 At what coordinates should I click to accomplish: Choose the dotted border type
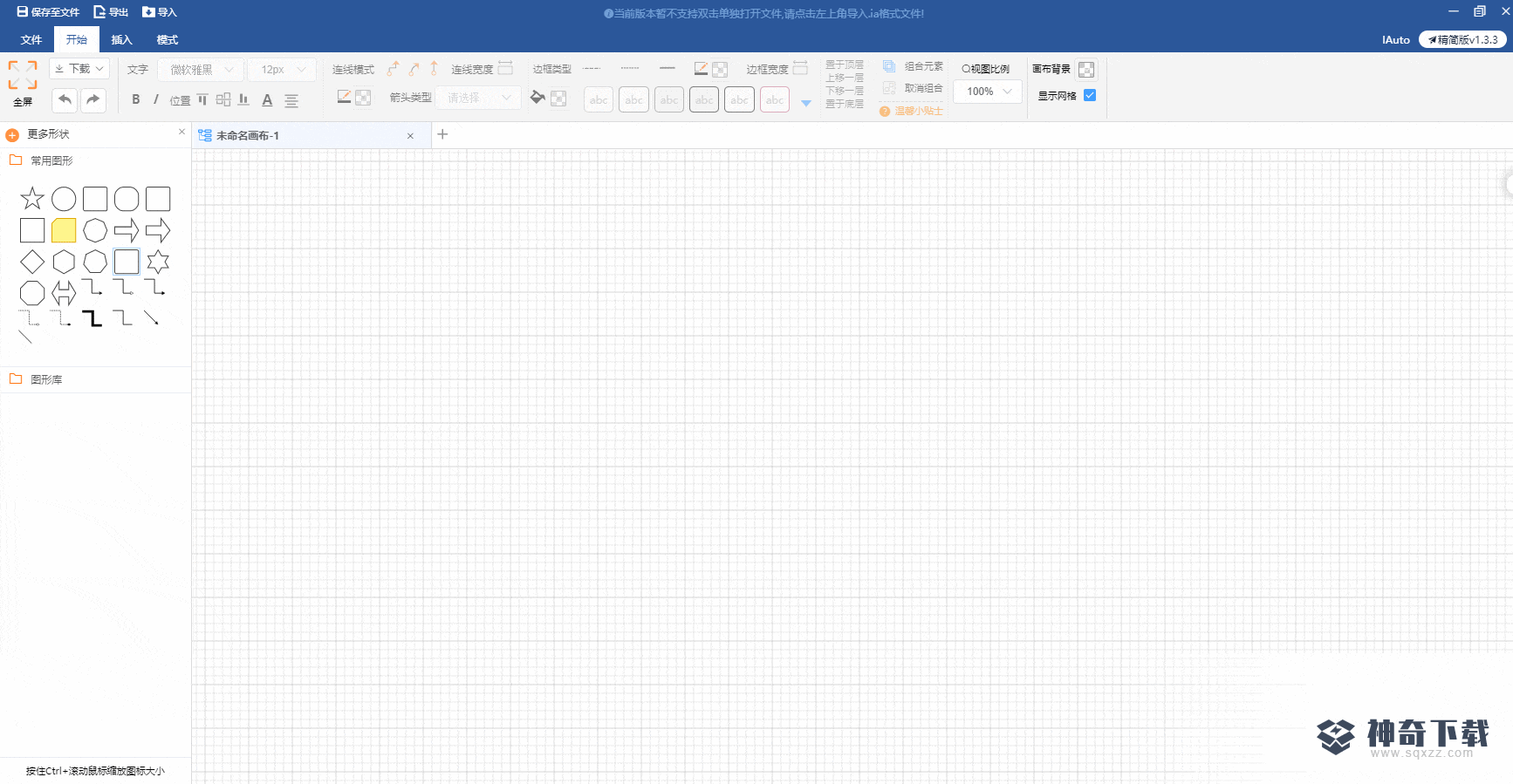pos(630,68)
